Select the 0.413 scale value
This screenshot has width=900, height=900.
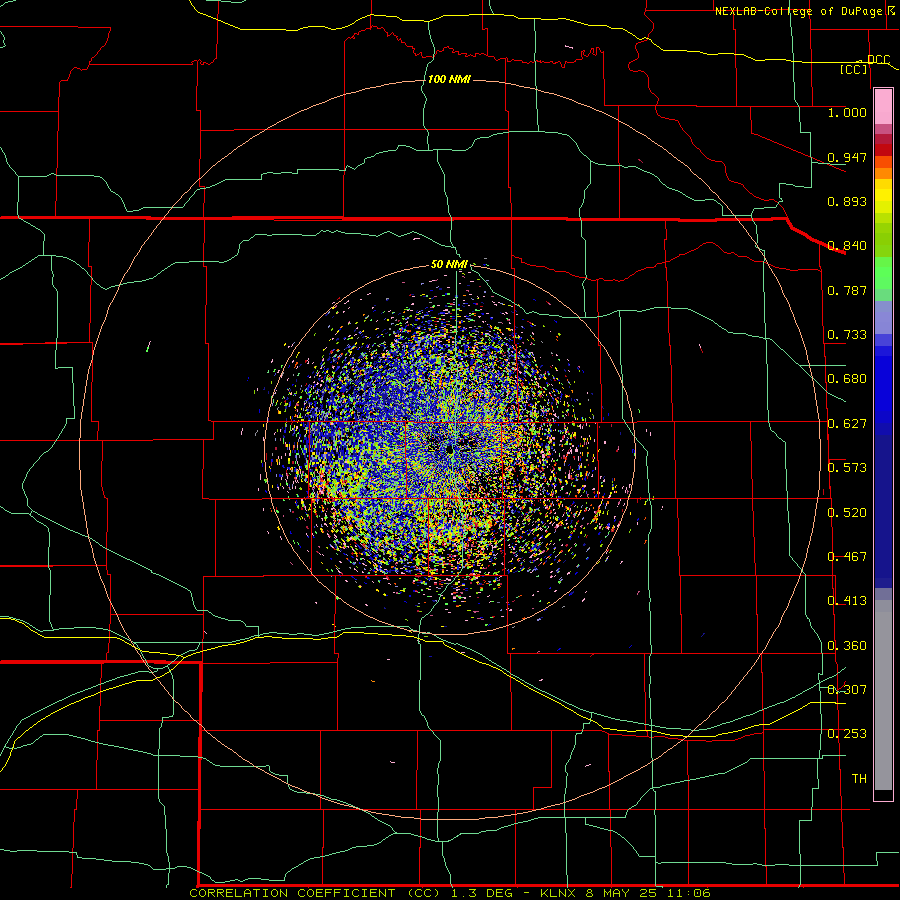(847, 601)
